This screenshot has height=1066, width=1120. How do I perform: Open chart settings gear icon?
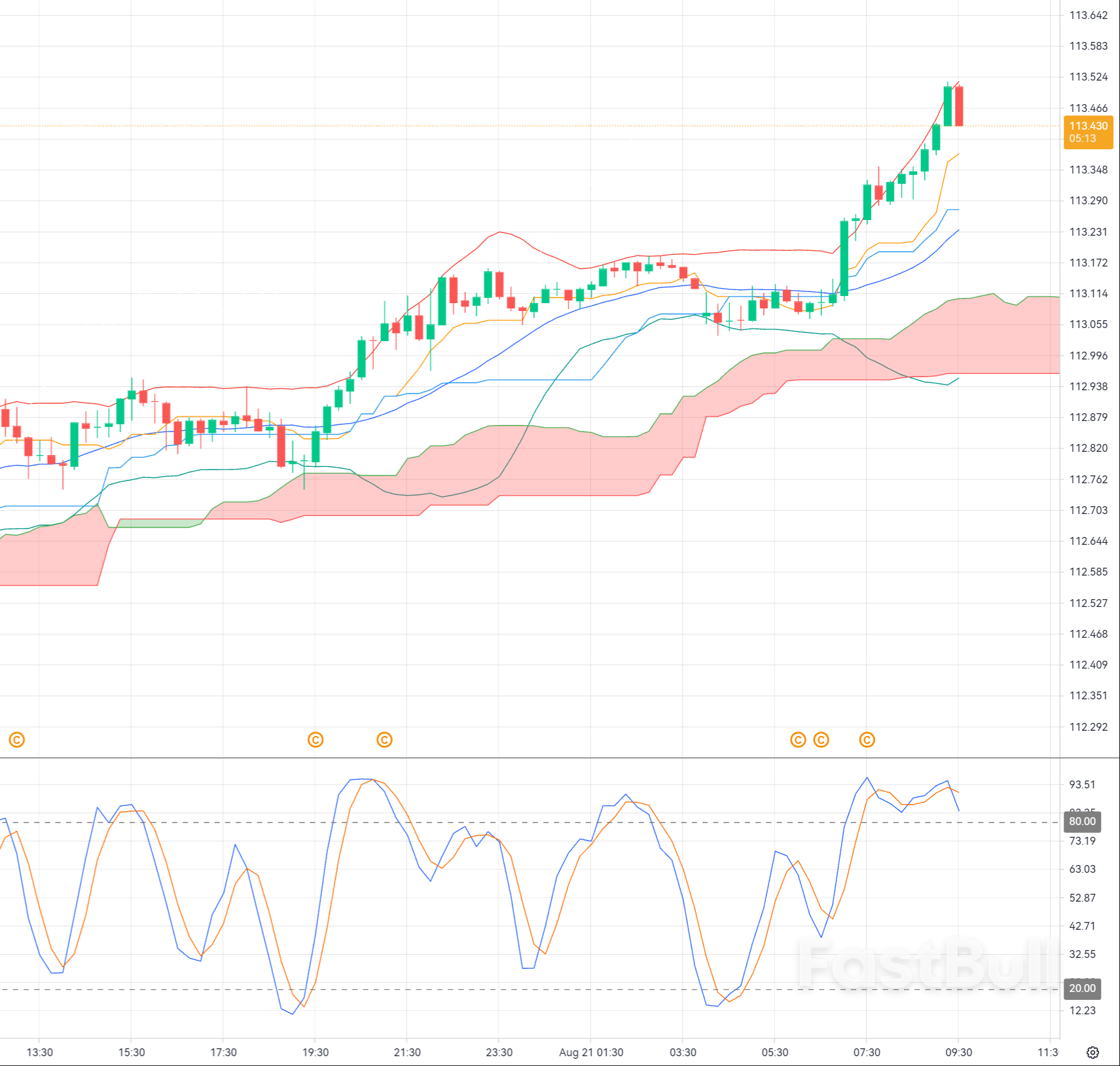pos(1093,1052)
